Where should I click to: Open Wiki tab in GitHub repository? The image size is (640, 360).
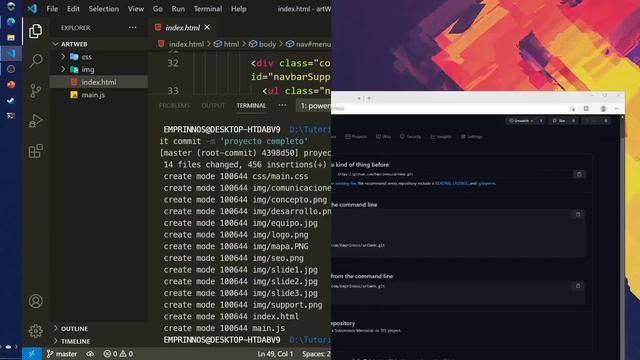click(383, 137)
